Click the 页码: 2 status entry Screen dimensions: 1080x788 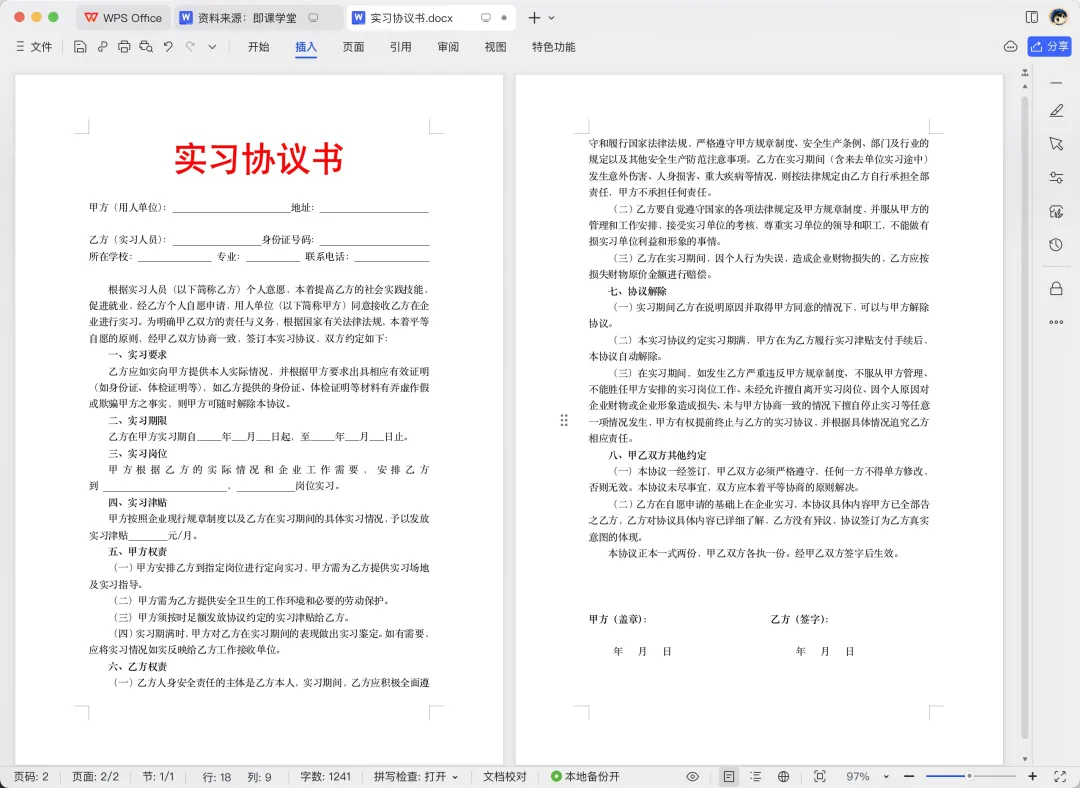coord(31,776)
